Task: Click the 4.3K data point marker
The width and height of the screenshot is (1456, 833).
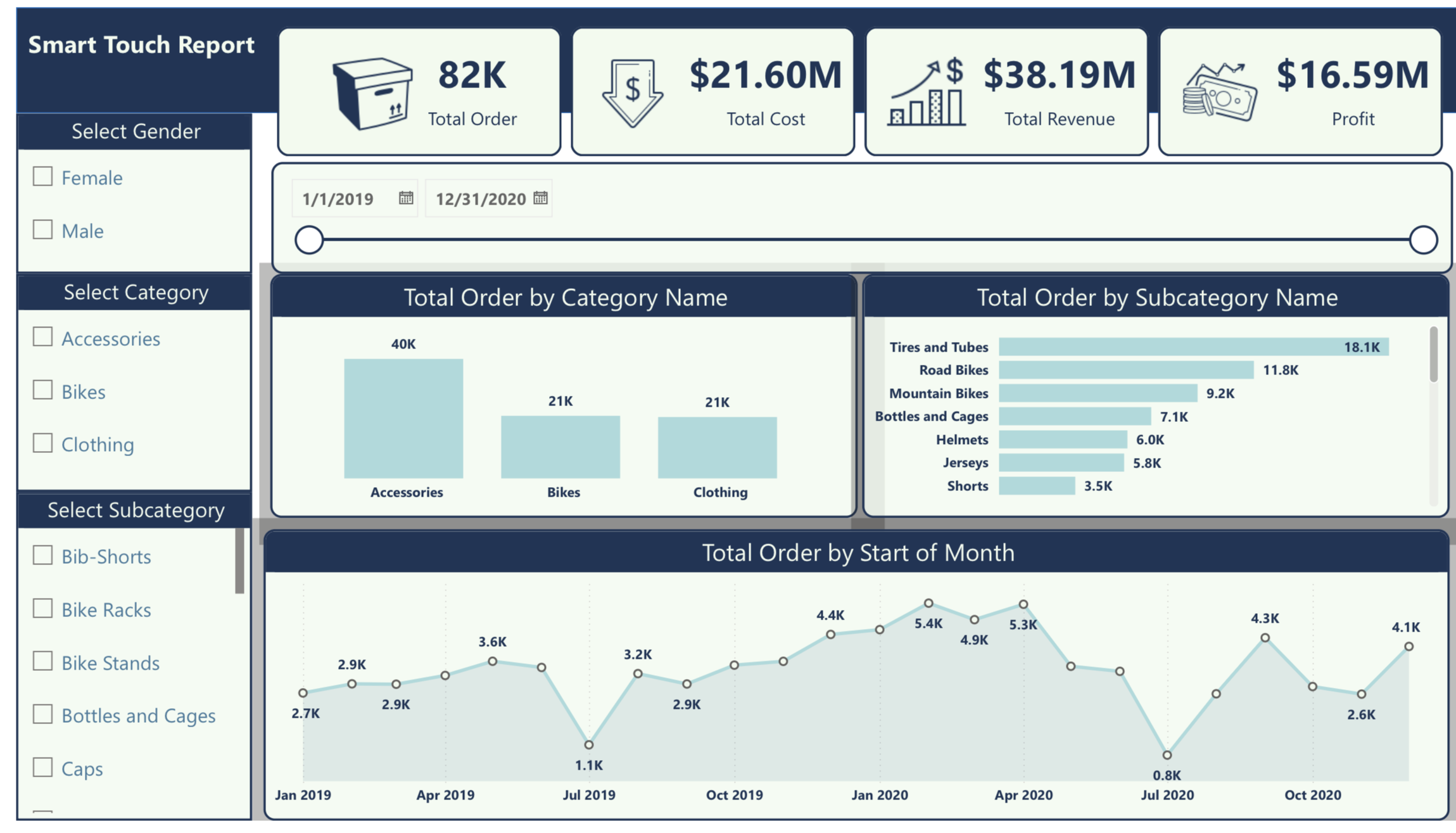Action: pos(1265,638)
